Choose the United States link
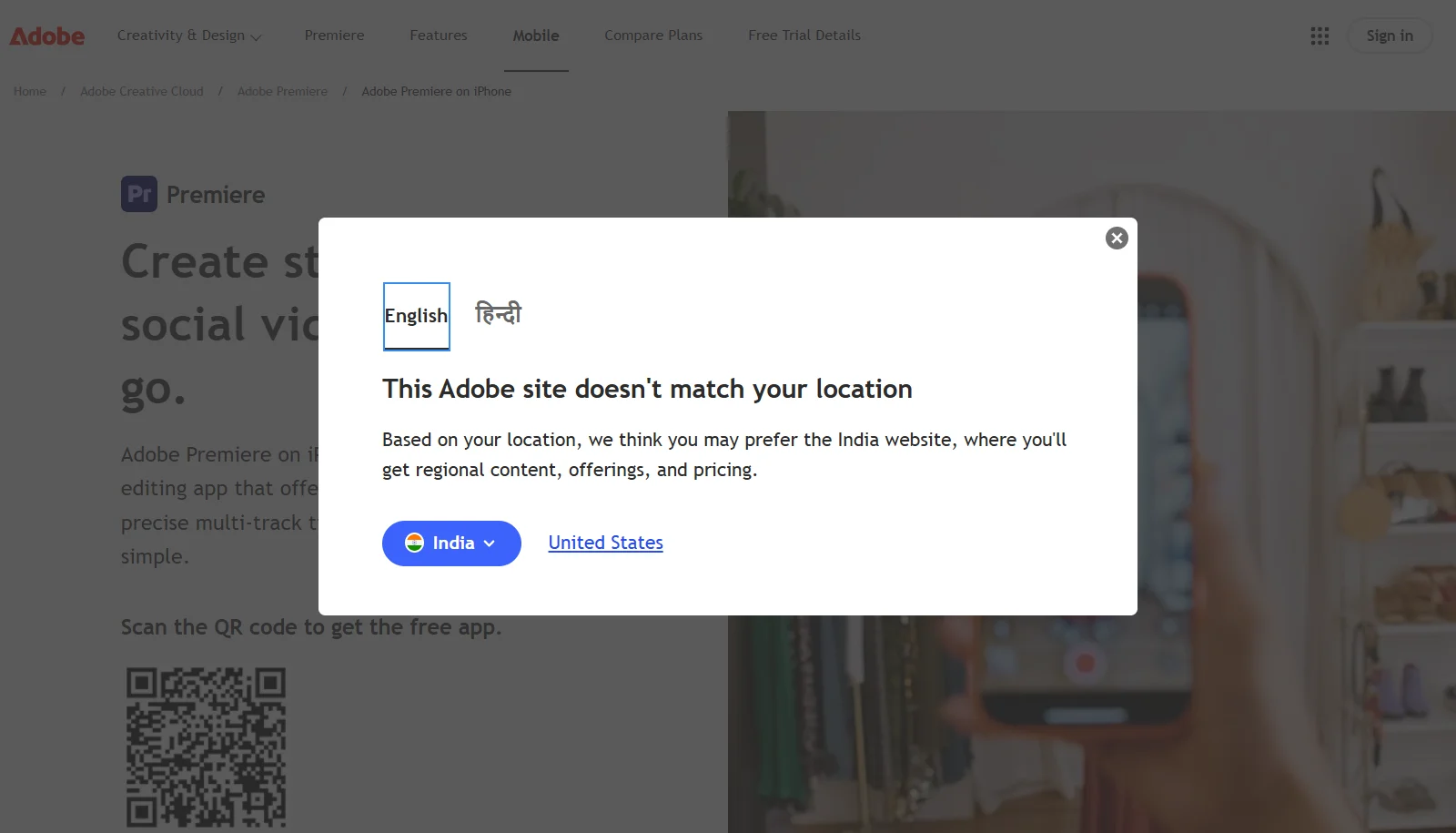Image resolution: width=1456 pixels, height=833 pixels. tap(605, 543)
